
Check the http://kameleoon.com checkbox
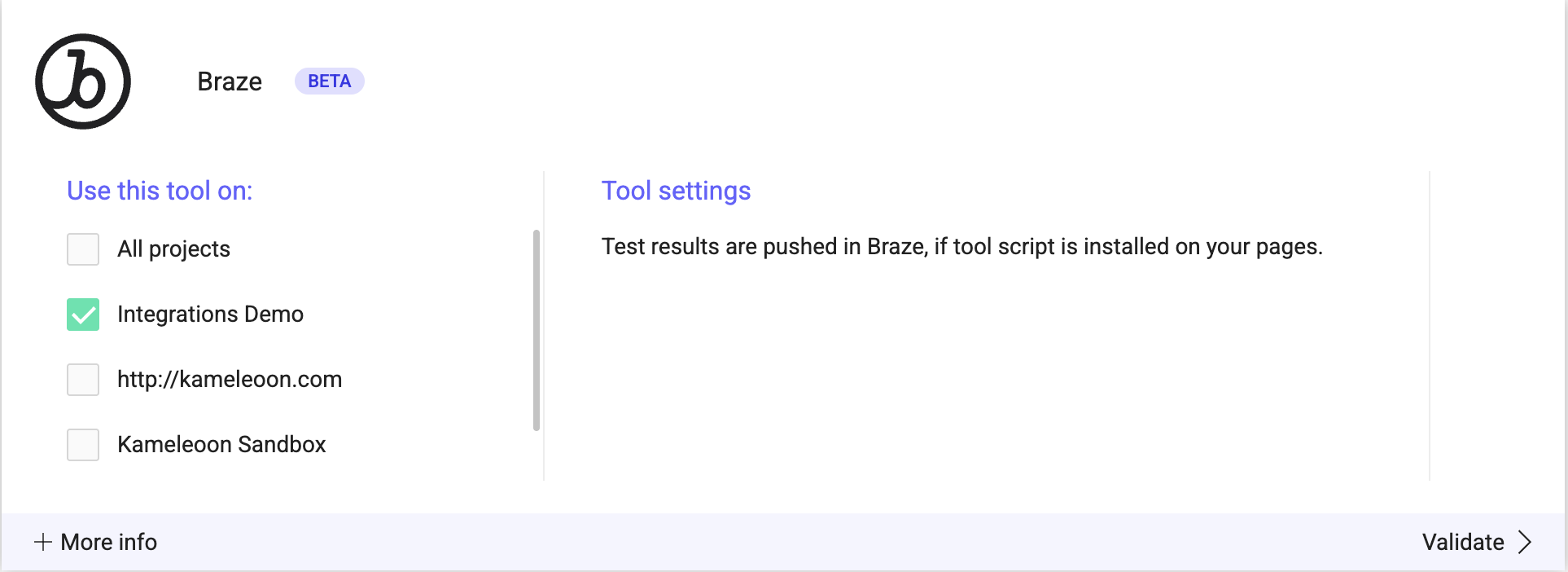82,380
